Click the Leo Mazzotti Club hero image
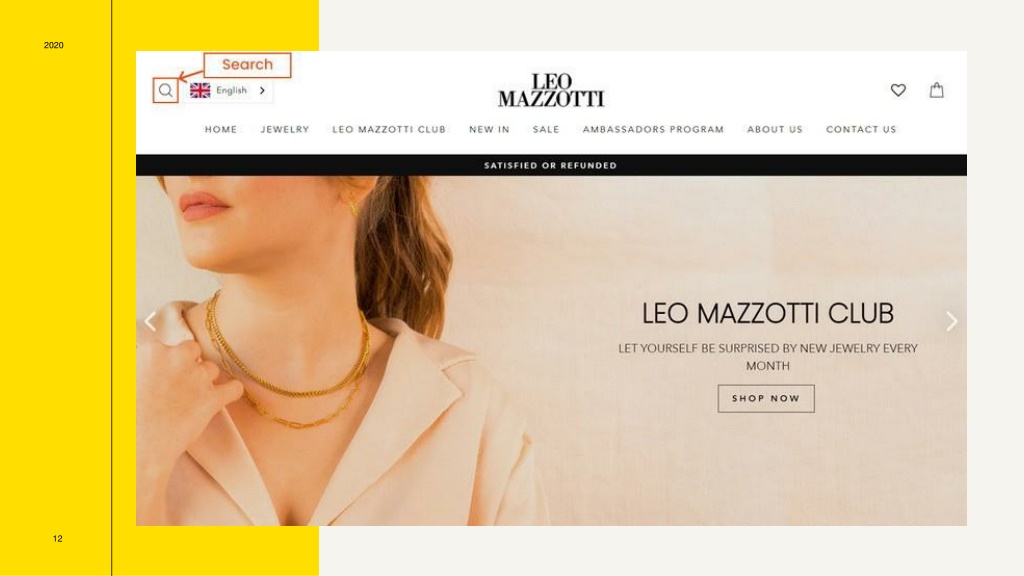The height and width of the screenshot is (576, 1024). 551,351
